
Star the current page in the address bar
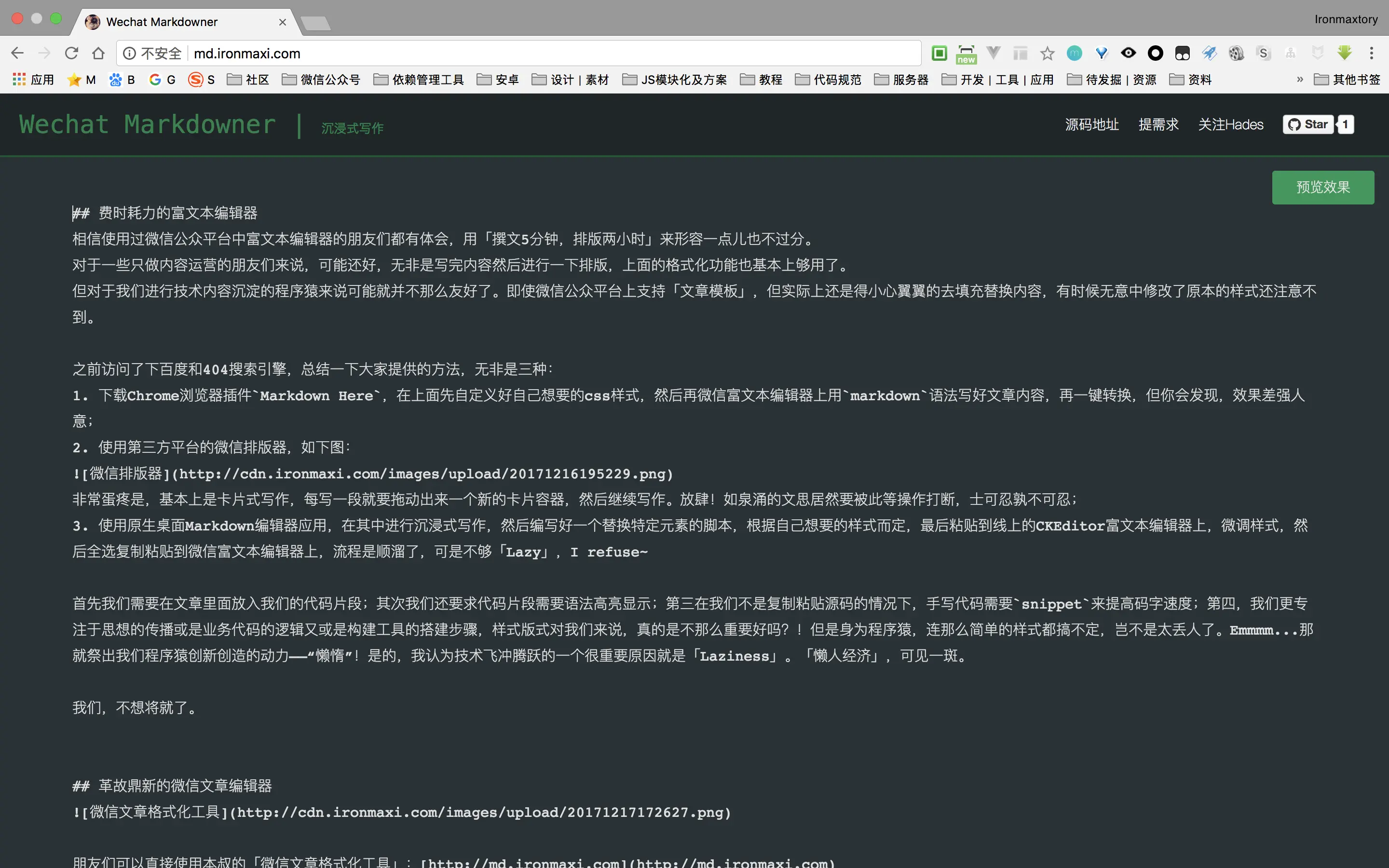click(x=1047, y=53)
